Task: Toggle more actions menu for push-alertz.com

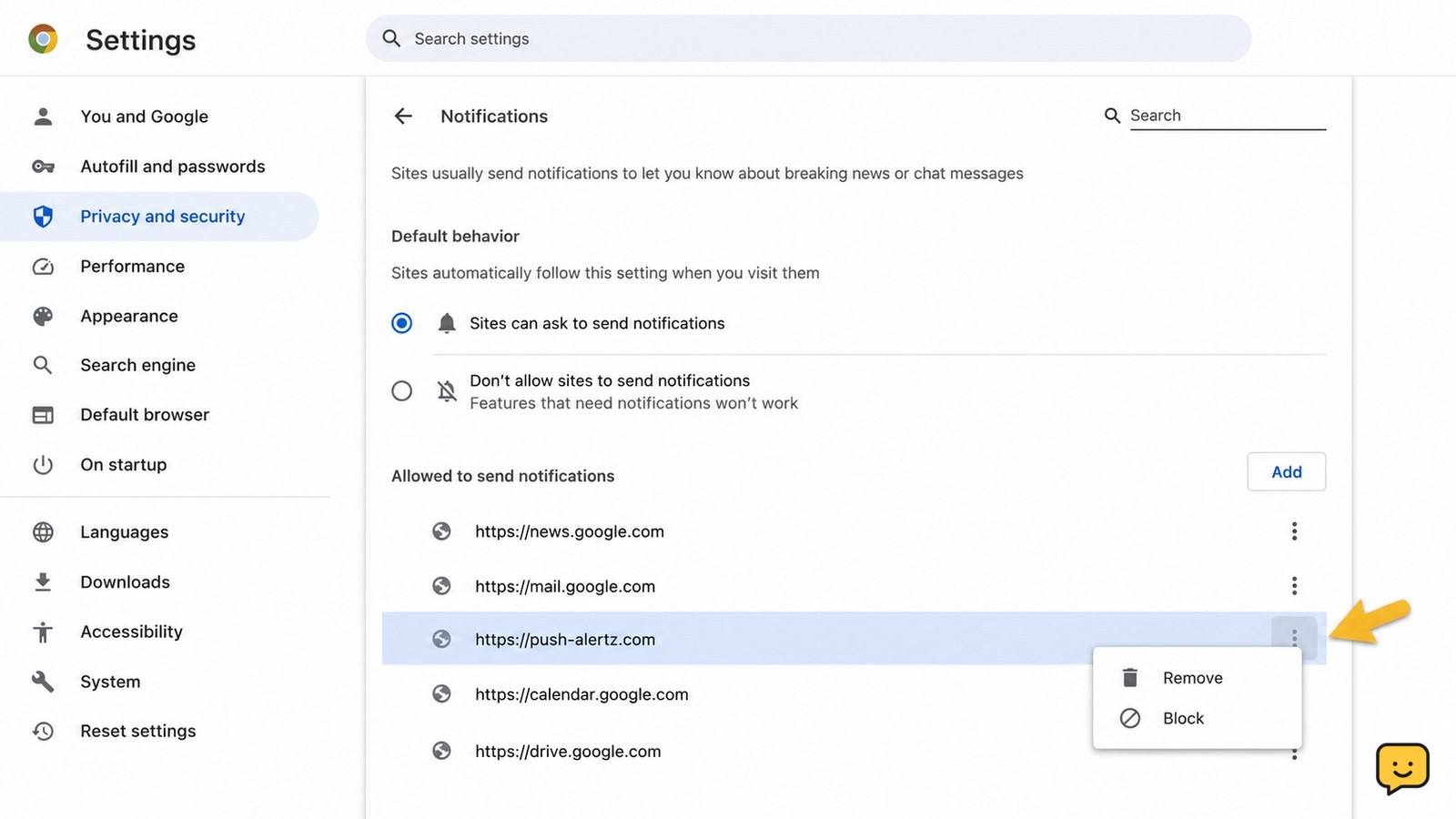Action: coord(1294,638)
